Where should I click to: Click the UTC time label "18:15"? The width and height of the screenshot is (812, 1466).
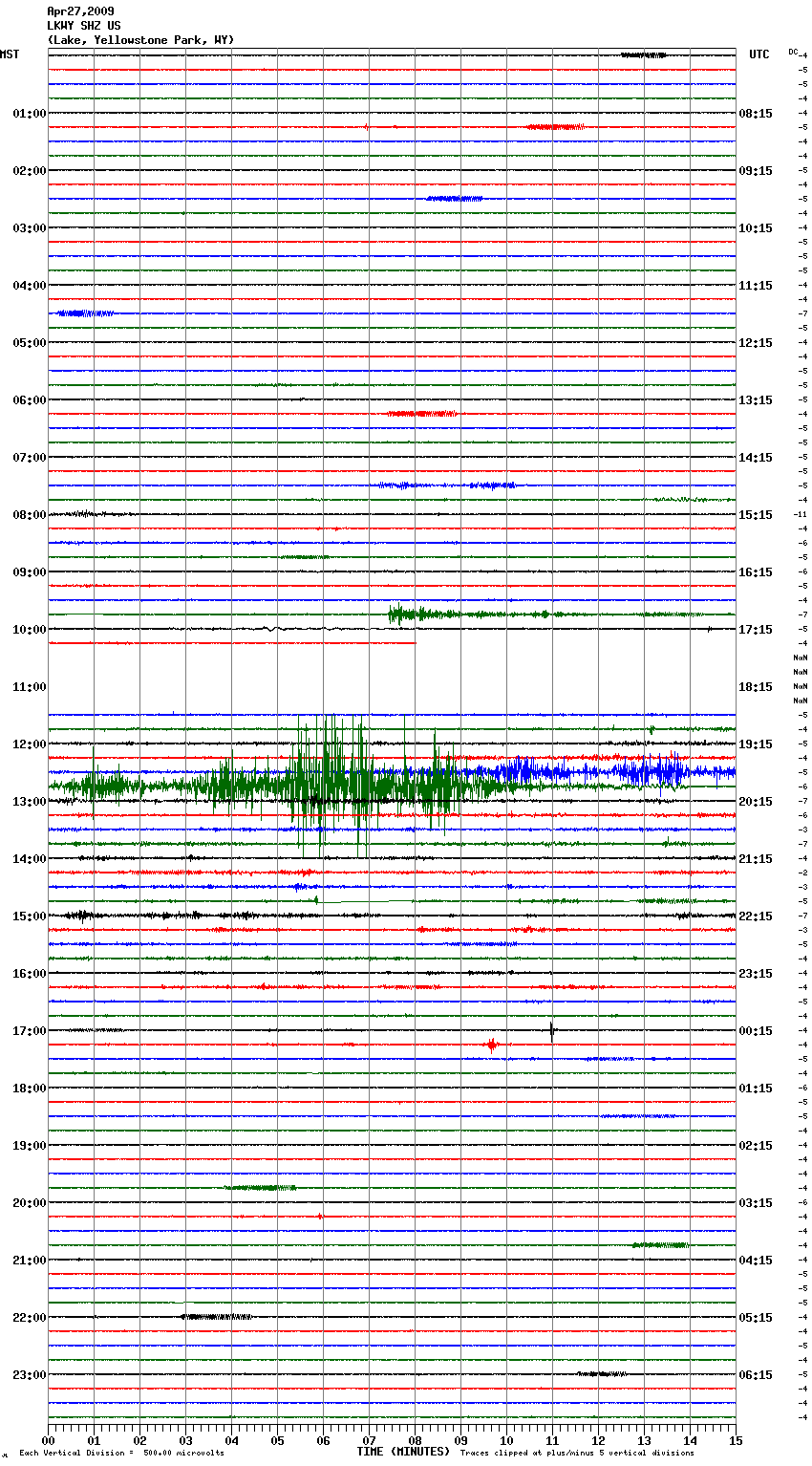coord(756,687)
